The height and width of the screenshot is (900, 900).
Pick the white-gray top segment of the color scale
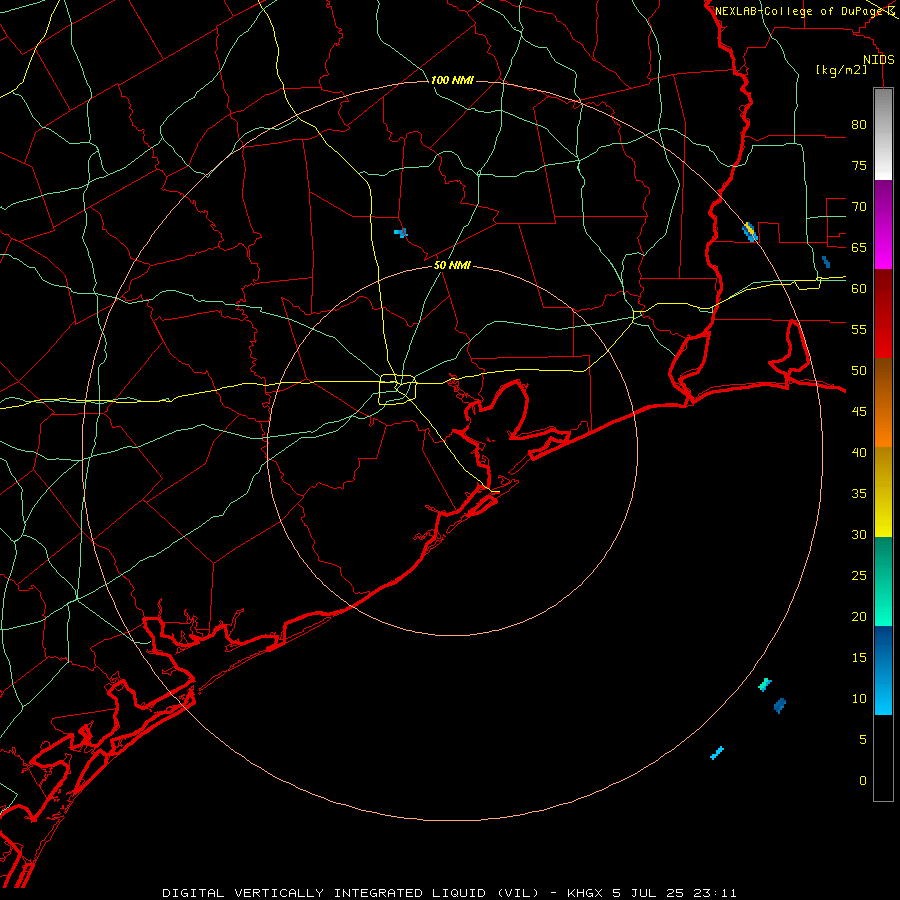coord(883,134)
